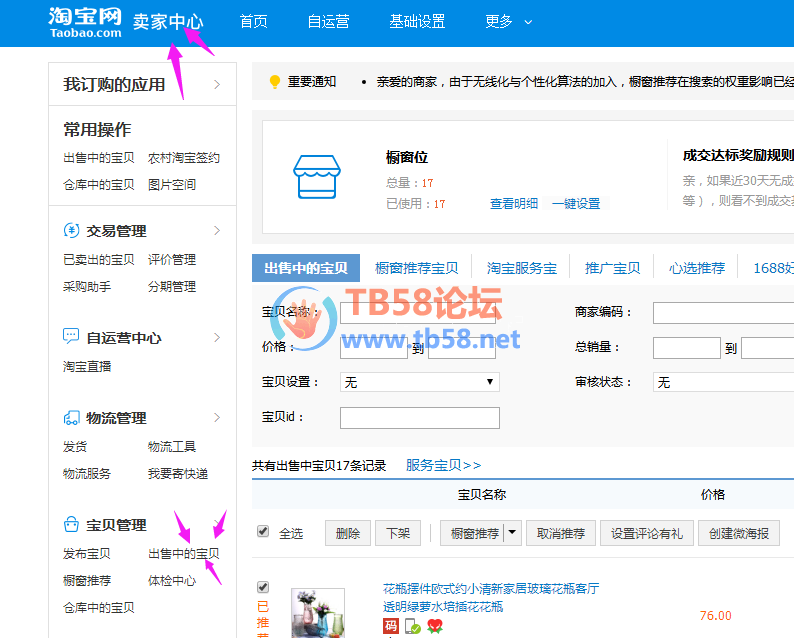Image resolution: width=794 pixels, height=638 pixels.
Task: Focus the 商家编码 input field
Action: pyautogui.click(x=723, y=313)
